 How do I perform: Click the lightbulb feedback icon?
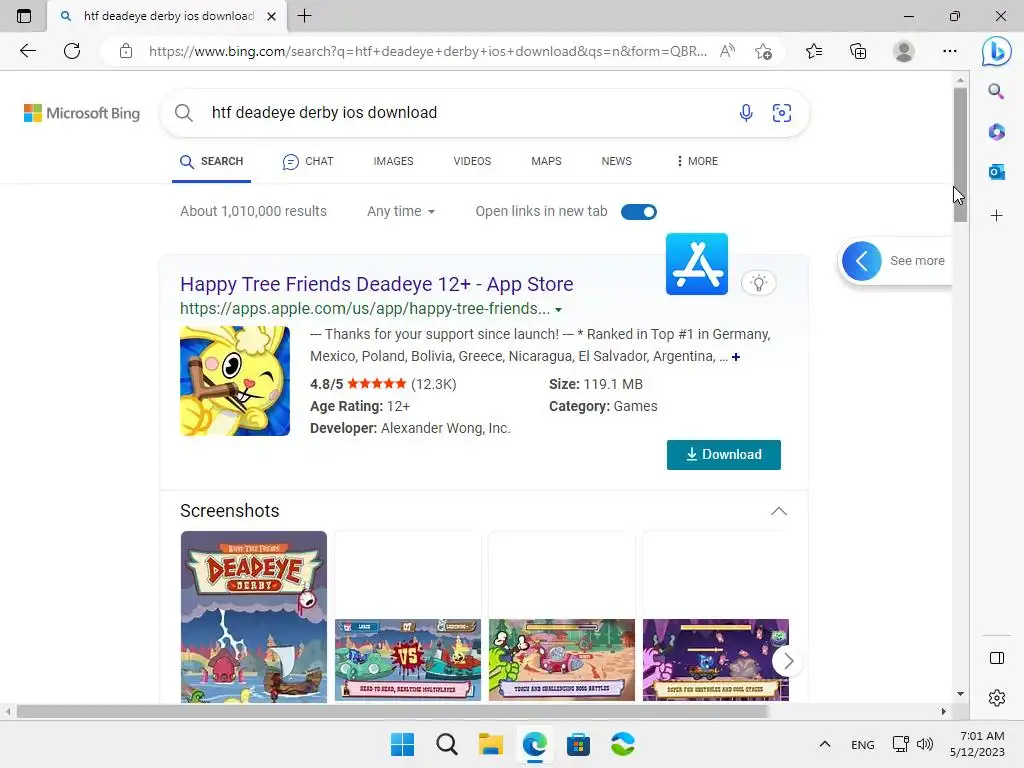(758, 283)
